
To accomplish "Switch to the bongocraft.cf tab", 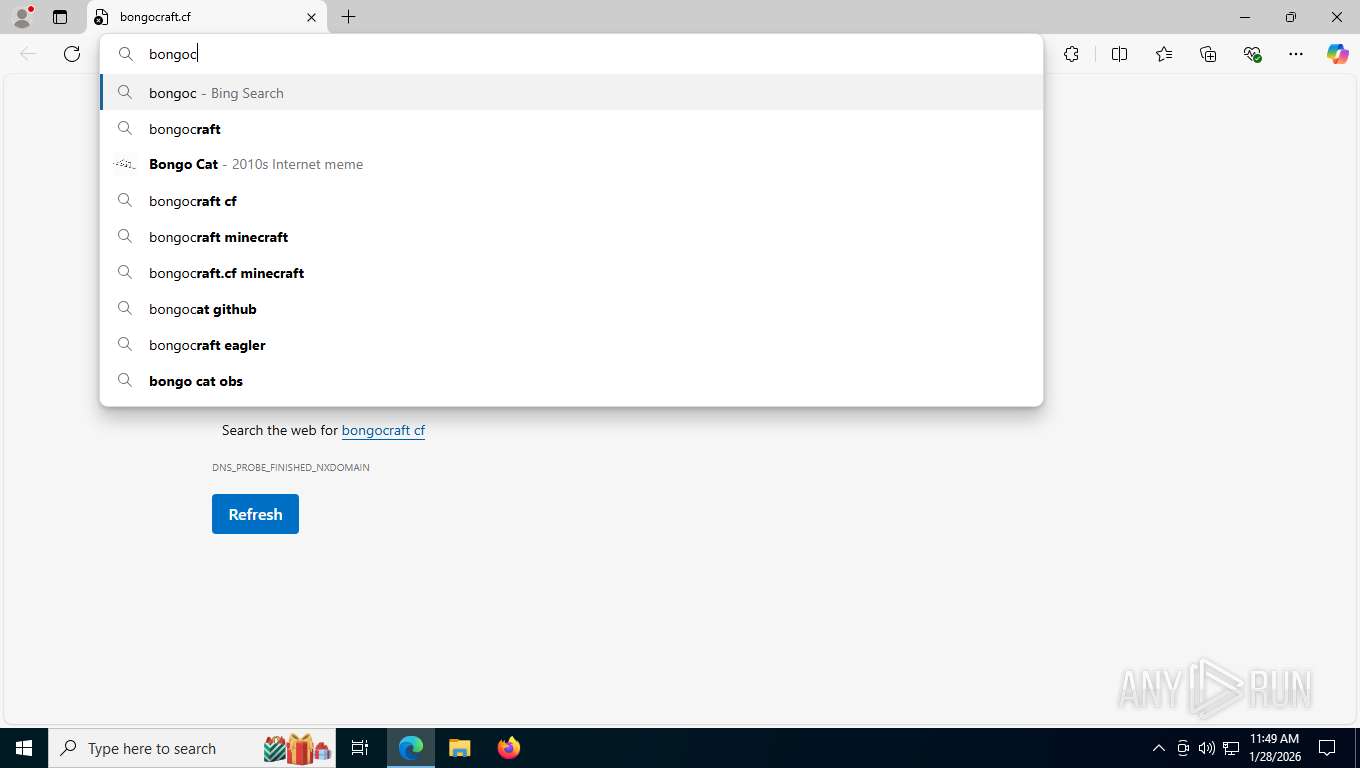I will point(207,17).
